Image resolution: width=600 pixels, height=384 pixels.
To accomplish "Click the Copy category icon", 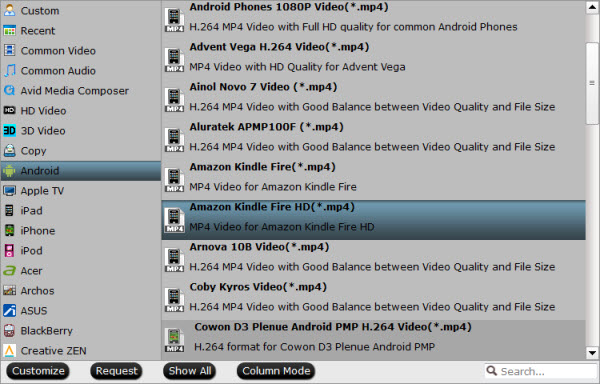I will click(x=9, y=150).
